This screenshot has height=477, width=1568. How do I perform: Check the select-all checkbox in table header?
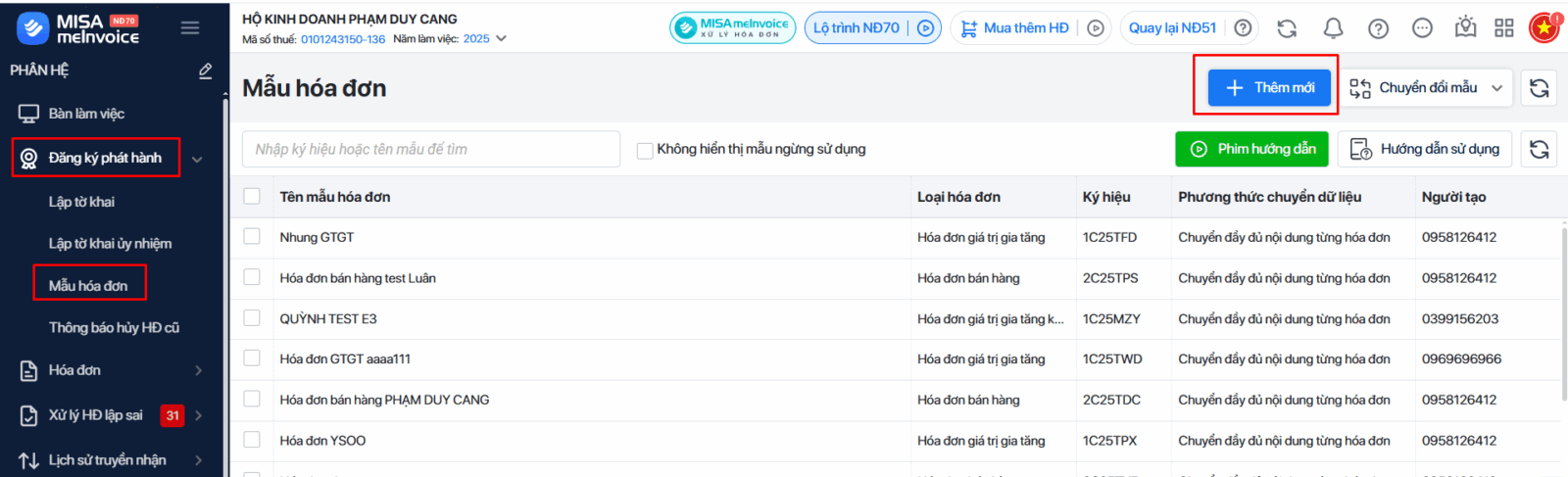click(x=252, y=197)
